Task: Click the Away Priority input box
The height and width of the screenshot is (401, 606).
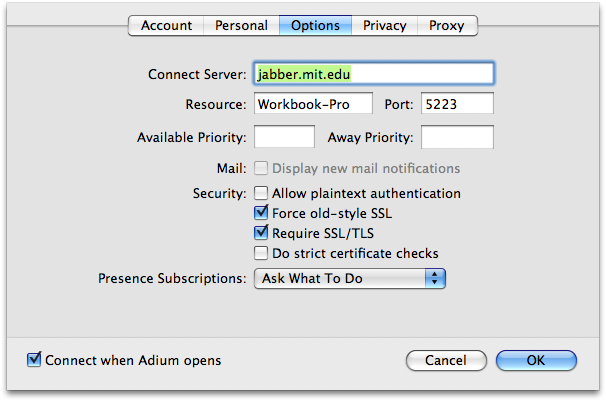Action: 457,137
